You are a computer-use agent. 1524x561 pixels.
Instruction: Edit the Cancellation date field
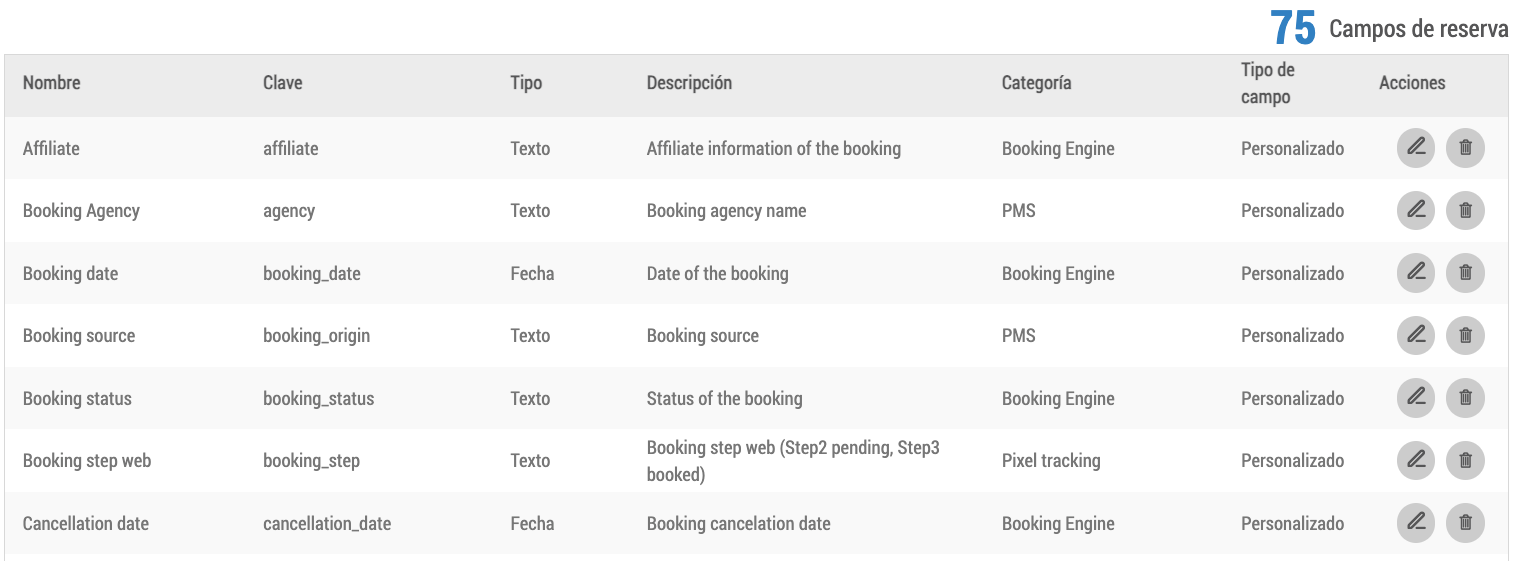pos(1416,523)
